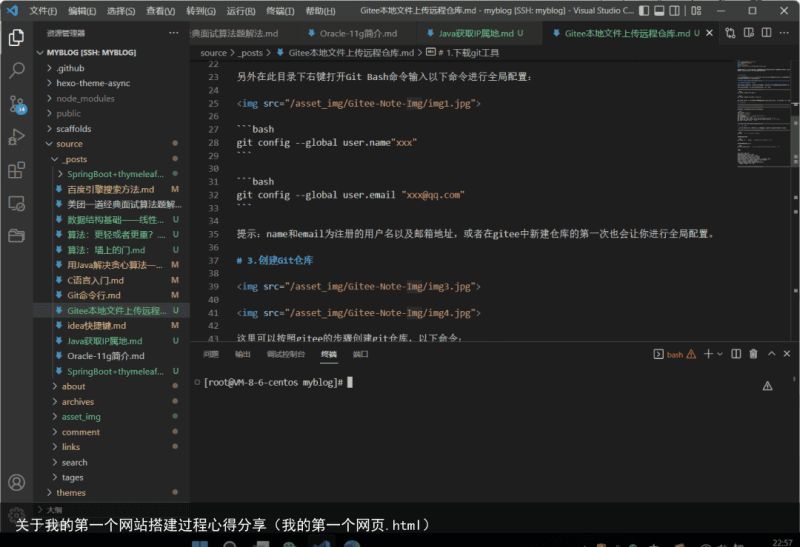
Task: Expand the asset_img folder
Action: (111, 417)
